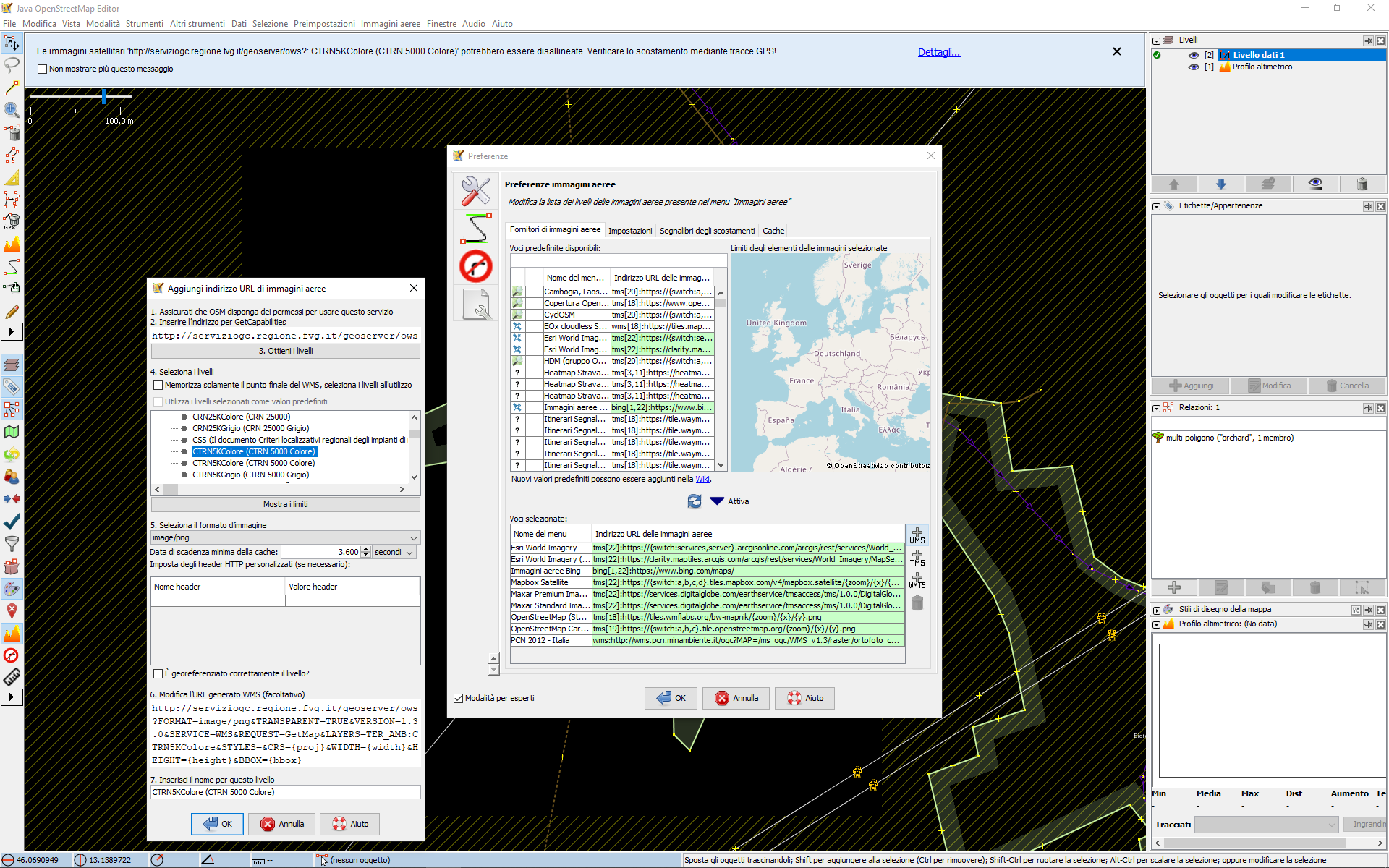The height and width of the screenshot is (868, 1389).
Task: Adjust the map zoom slider handle
Action: pyautogui.click(x=104, y=96)
